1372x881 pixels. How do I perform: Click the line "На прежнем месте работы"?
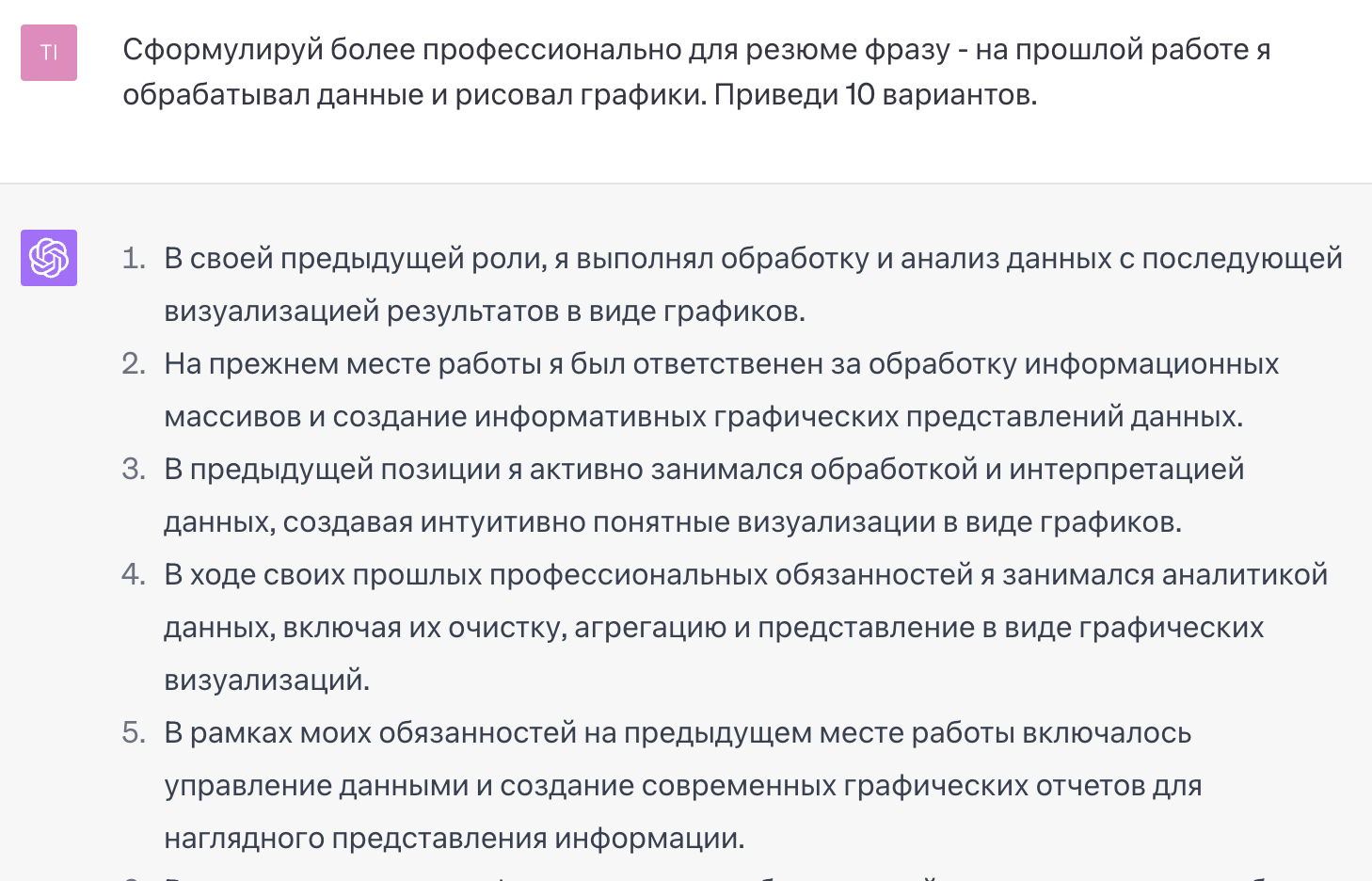click(x=721, y=364)
